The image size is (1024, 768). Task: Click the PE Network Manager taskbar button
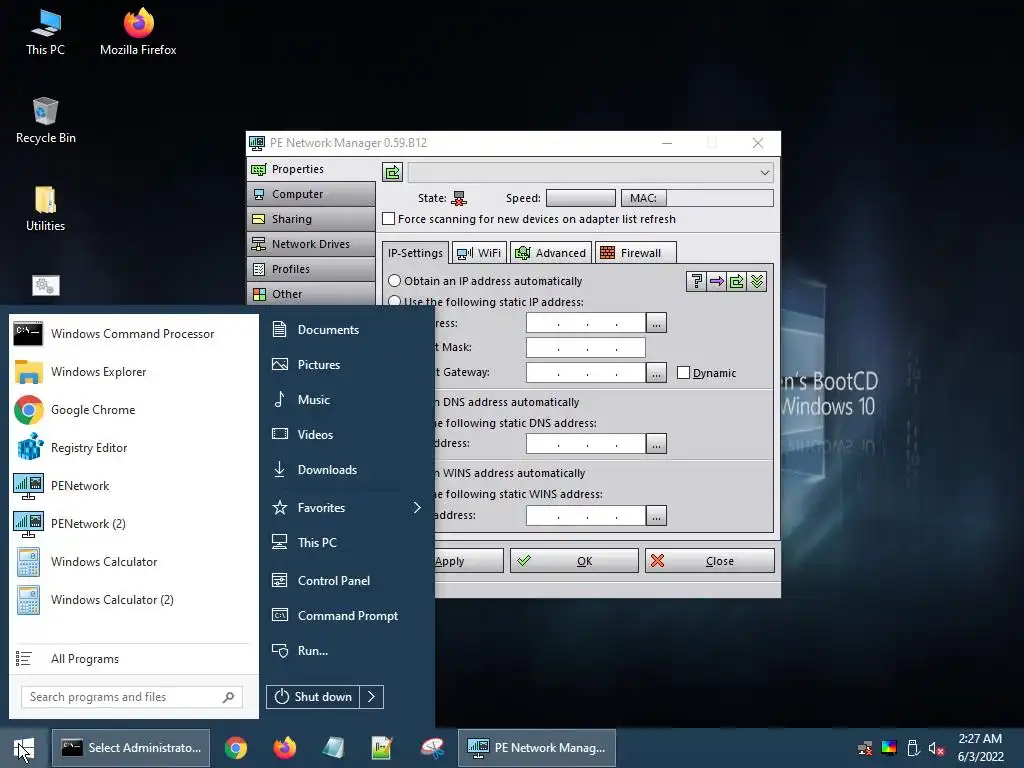(537, 748)
